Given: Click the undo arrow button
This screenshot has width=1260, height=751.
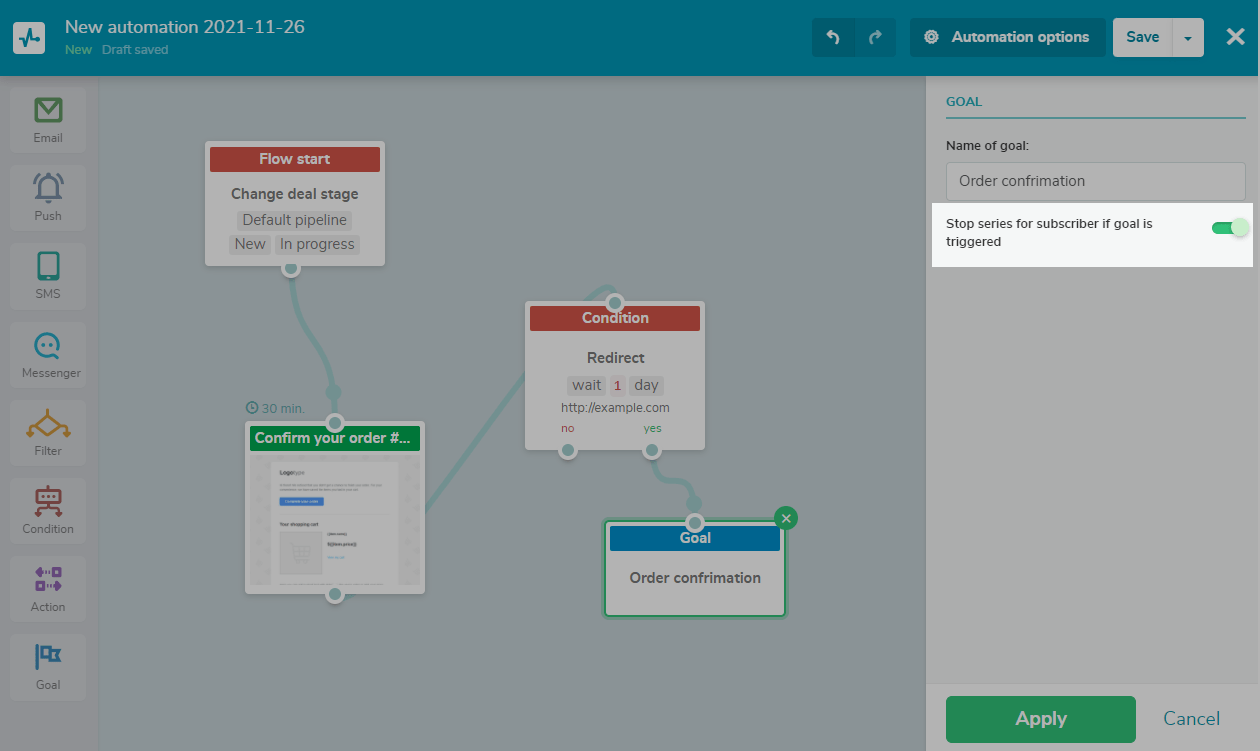Looking at the screenshot, I should pos(833,37).
